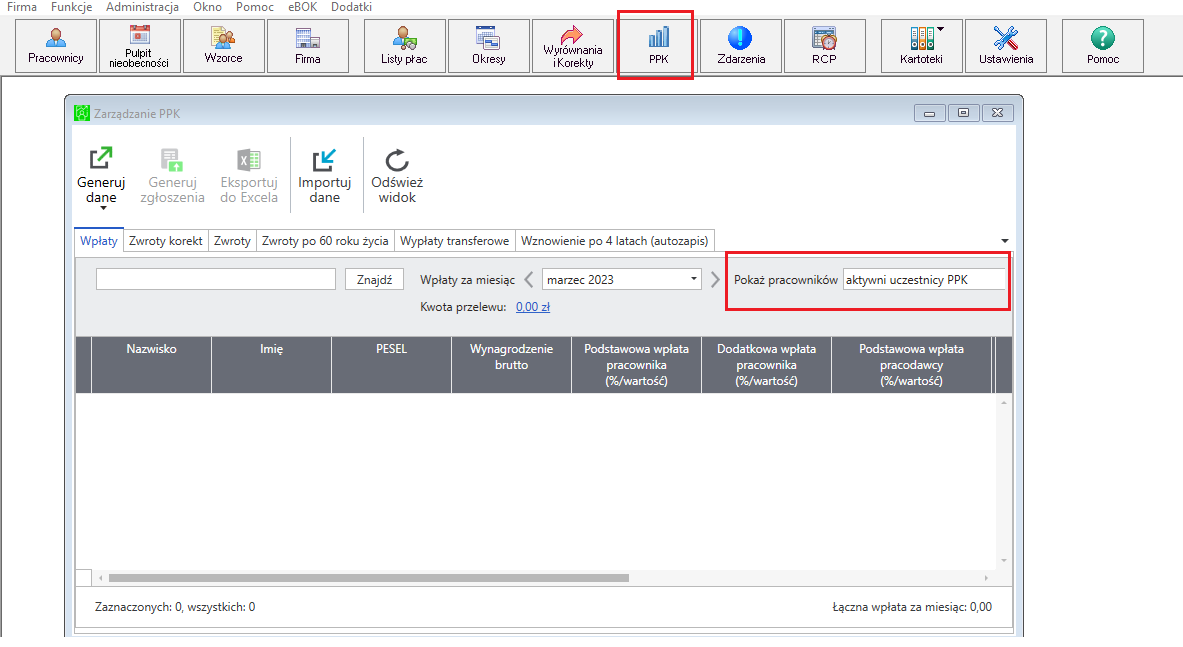Click horizontal scrollbar left arrow
Screen dimensions: 1183x647
pyautogui.click(x=100, y=578)
